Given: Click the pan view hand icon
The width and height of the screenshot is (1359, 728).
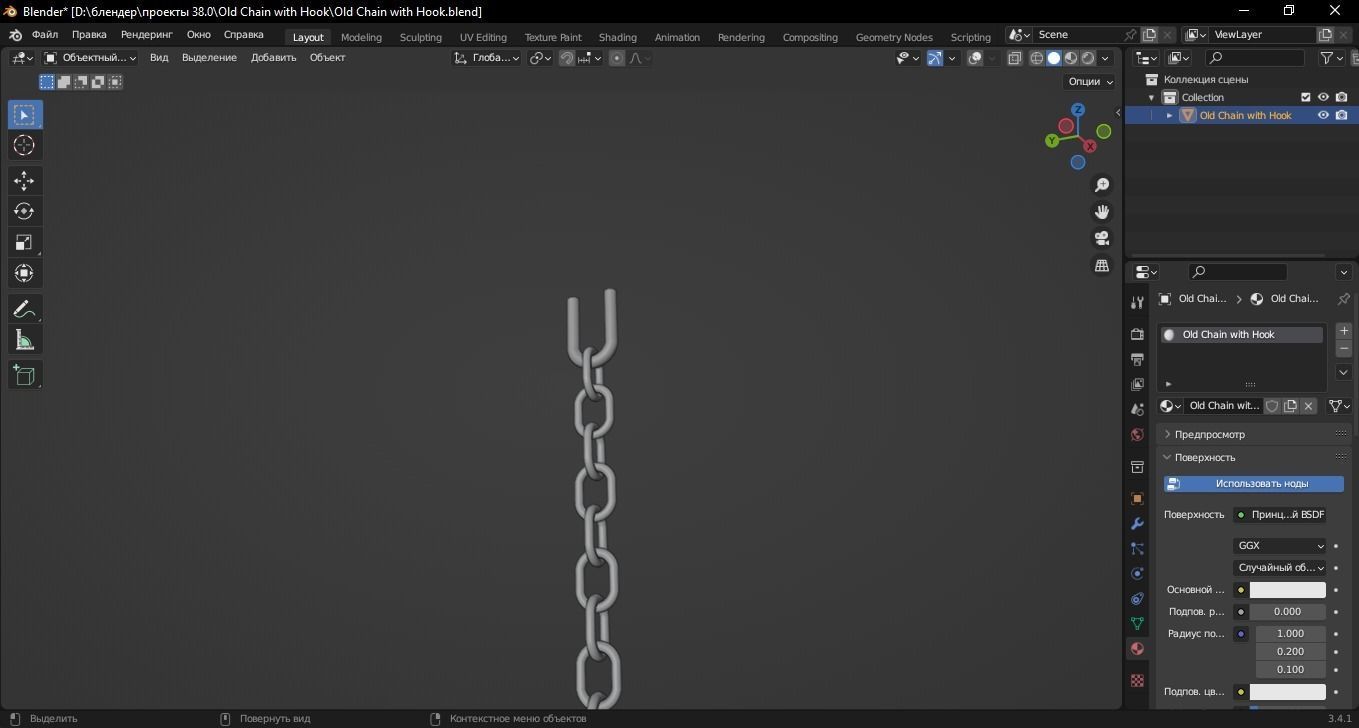Looking at the screenshot, I should pos(1102,212).
